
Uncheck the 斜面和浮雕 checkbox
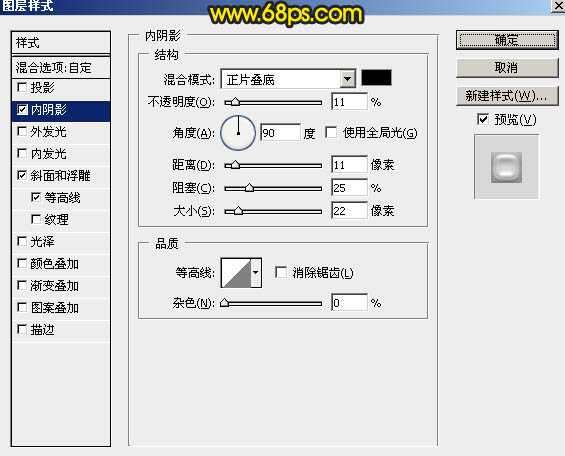tap(22, 175)
